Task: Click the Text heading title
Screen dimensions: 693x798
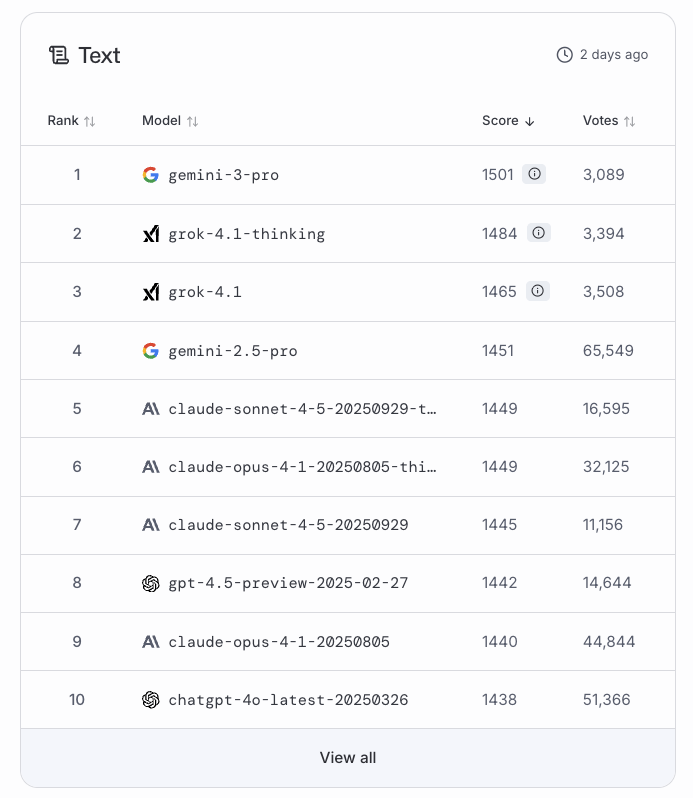Action: [100, 55]
